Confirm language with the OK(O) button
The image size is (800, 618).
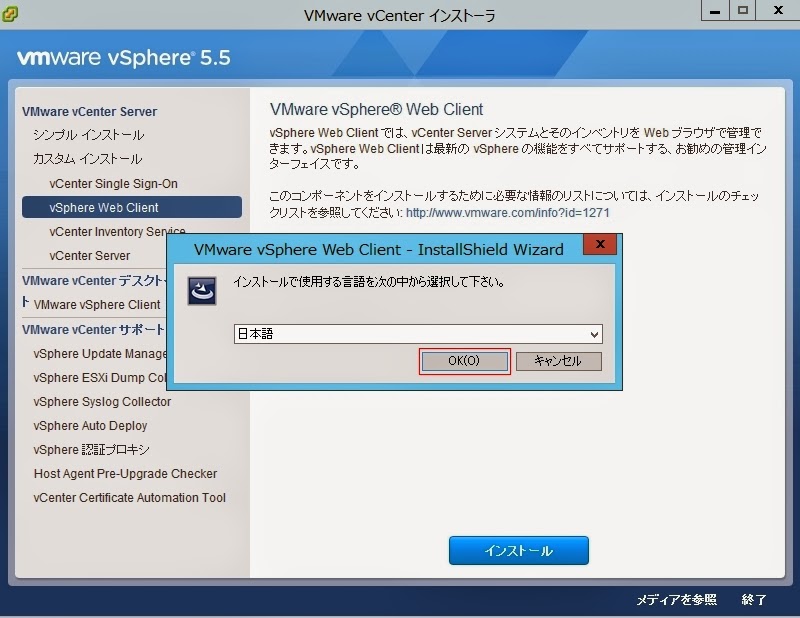pos(464,361)
